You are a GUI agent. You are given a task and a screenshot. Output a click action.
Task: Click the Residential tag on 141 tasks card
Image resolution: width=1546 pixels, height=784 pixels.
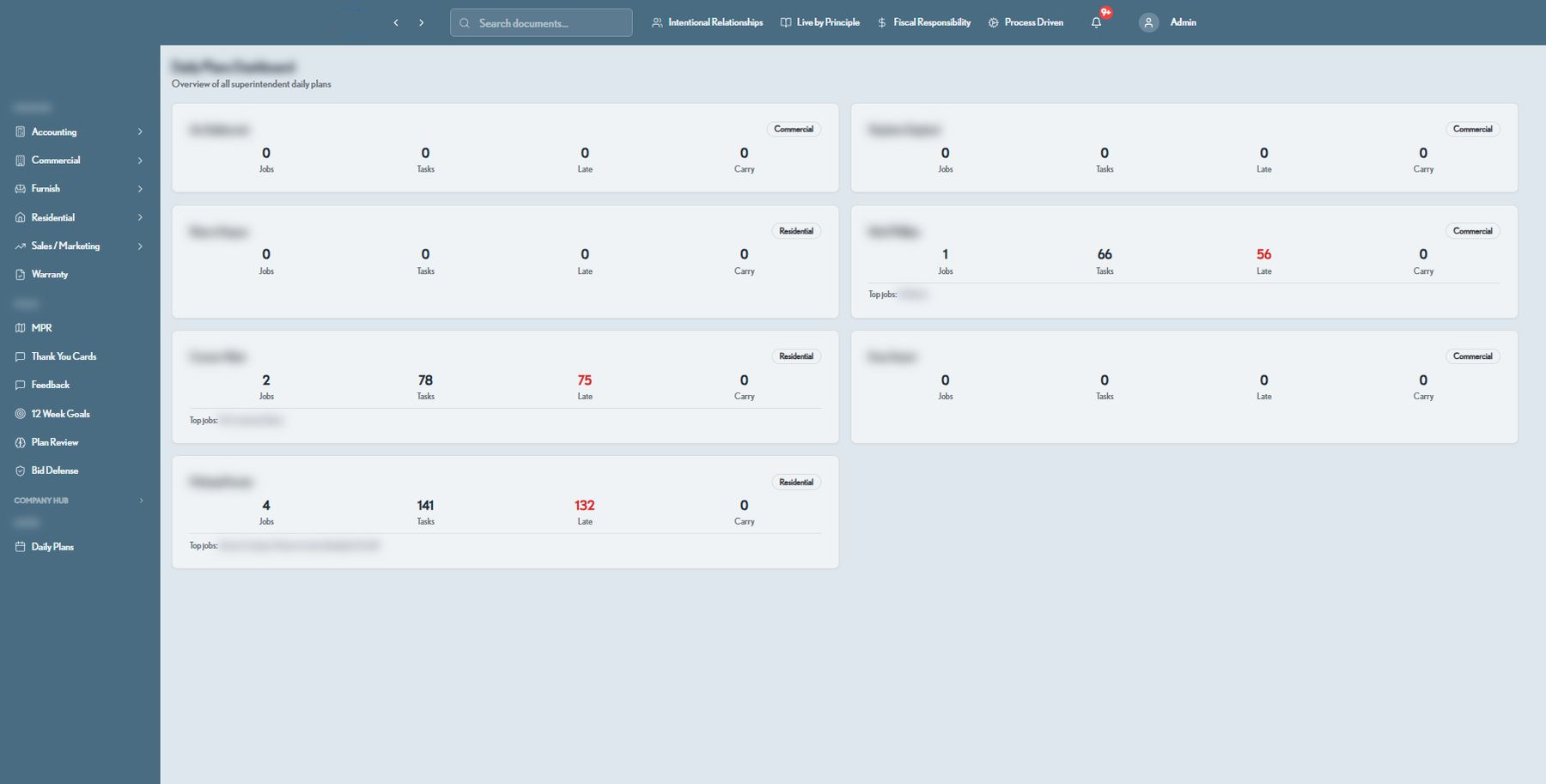click(796, 483)
